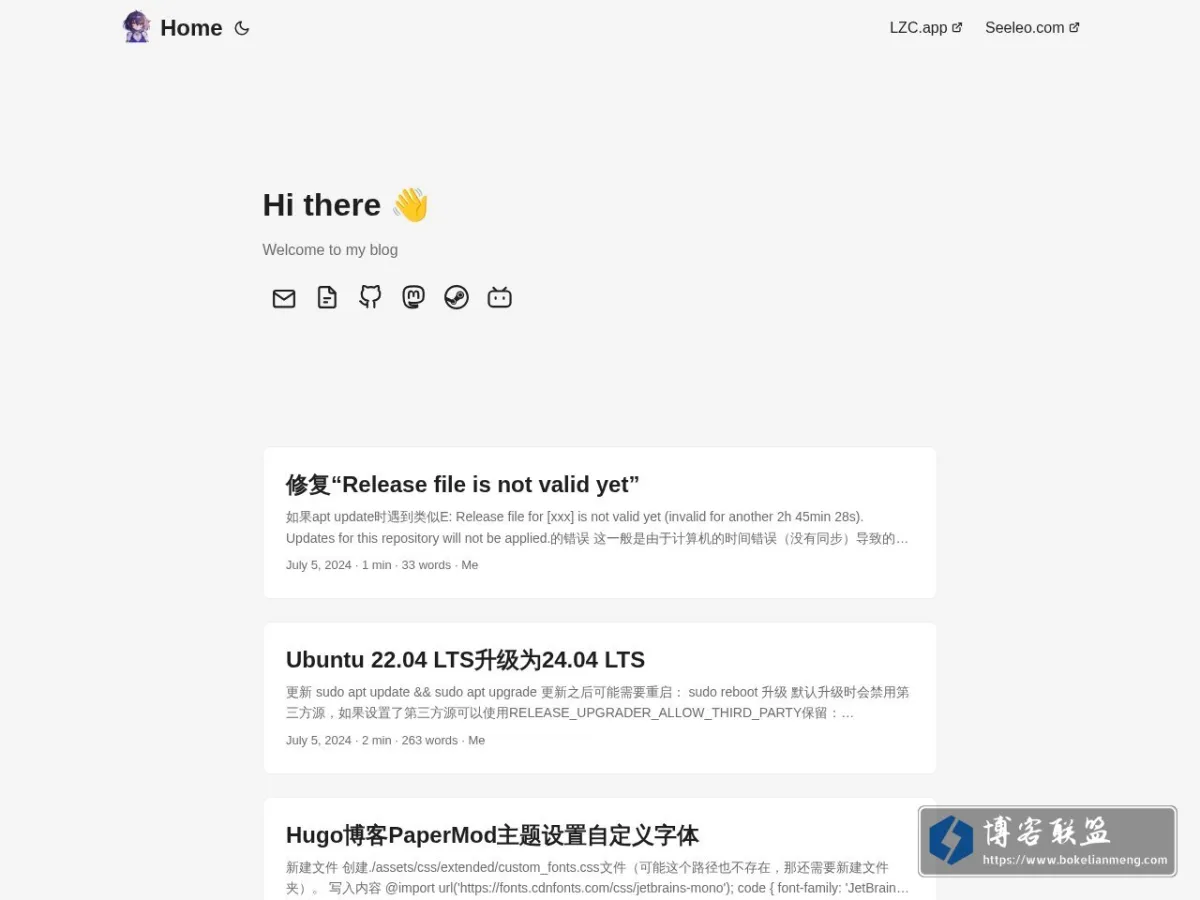Open the Steam profile icon

point(456,297)
